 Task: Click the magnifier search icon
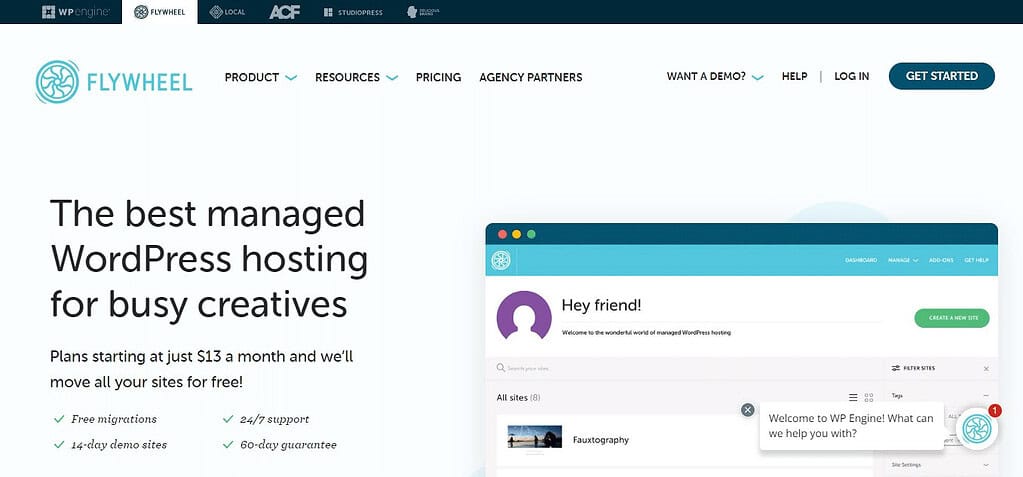[500, 368]
